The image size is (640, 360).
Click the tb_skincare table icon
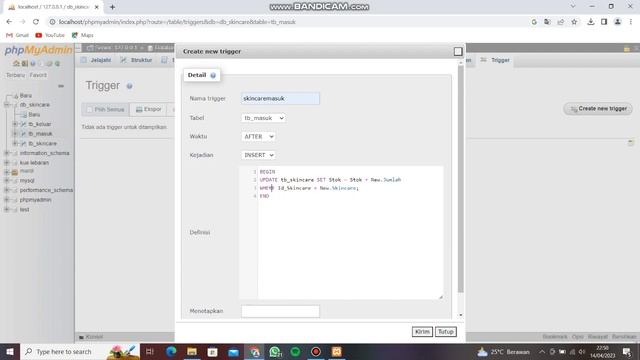[23, 144]
